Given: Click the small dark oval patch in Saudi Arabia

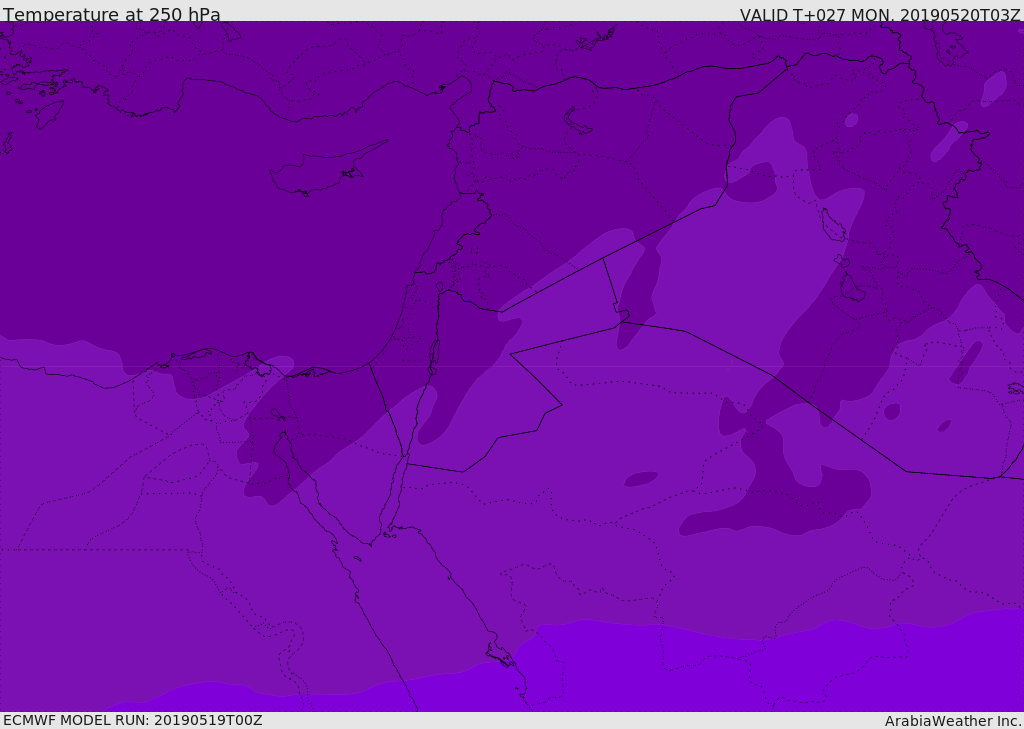Looking at the screenshot, I should [x=640, y=479].
